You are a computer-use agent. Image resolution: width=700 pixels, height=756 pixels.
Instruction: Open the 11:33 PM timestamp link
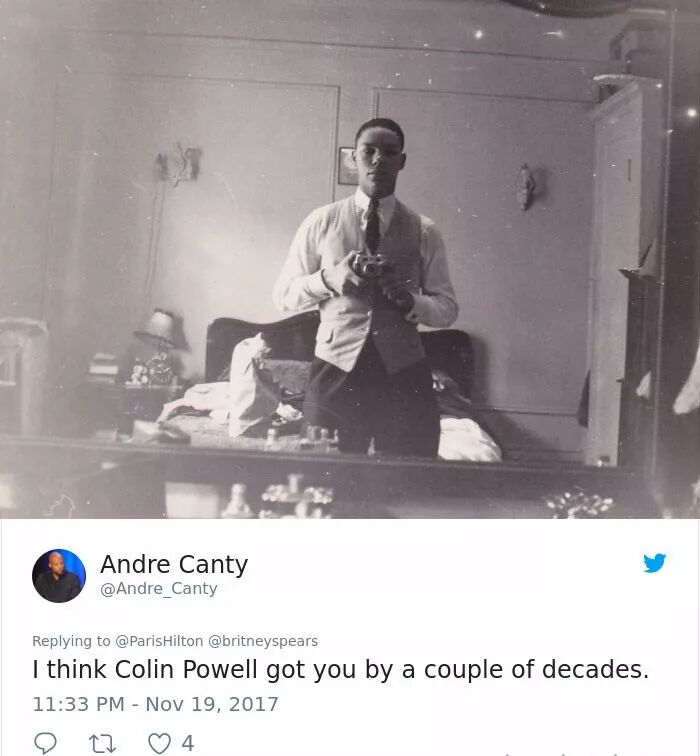pyautogui.click(x=79, y=704)
